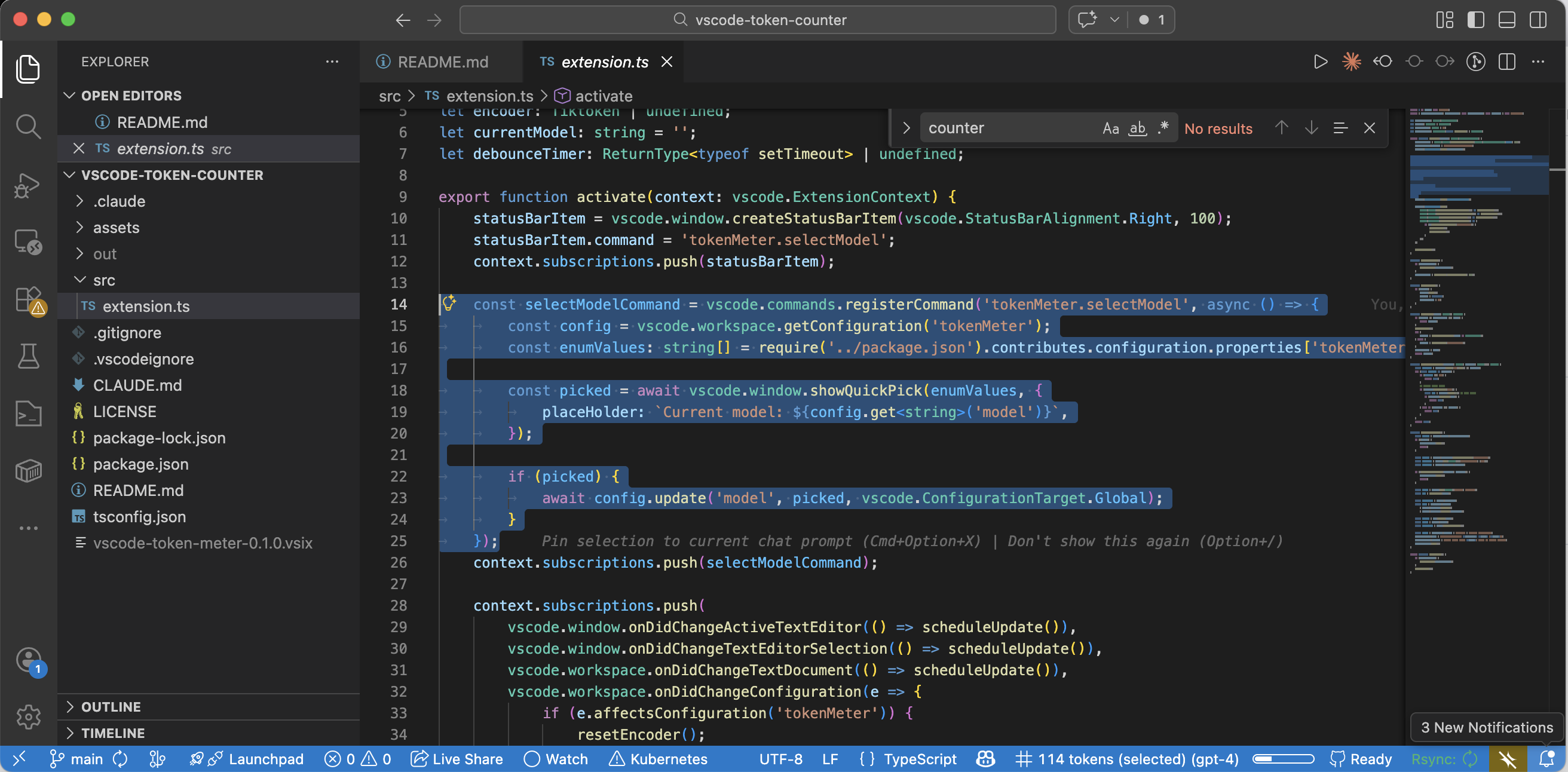Open notifications bell in status bar
The image size is (1568, 772).
pyautogui.click(x=1546, y=759)
